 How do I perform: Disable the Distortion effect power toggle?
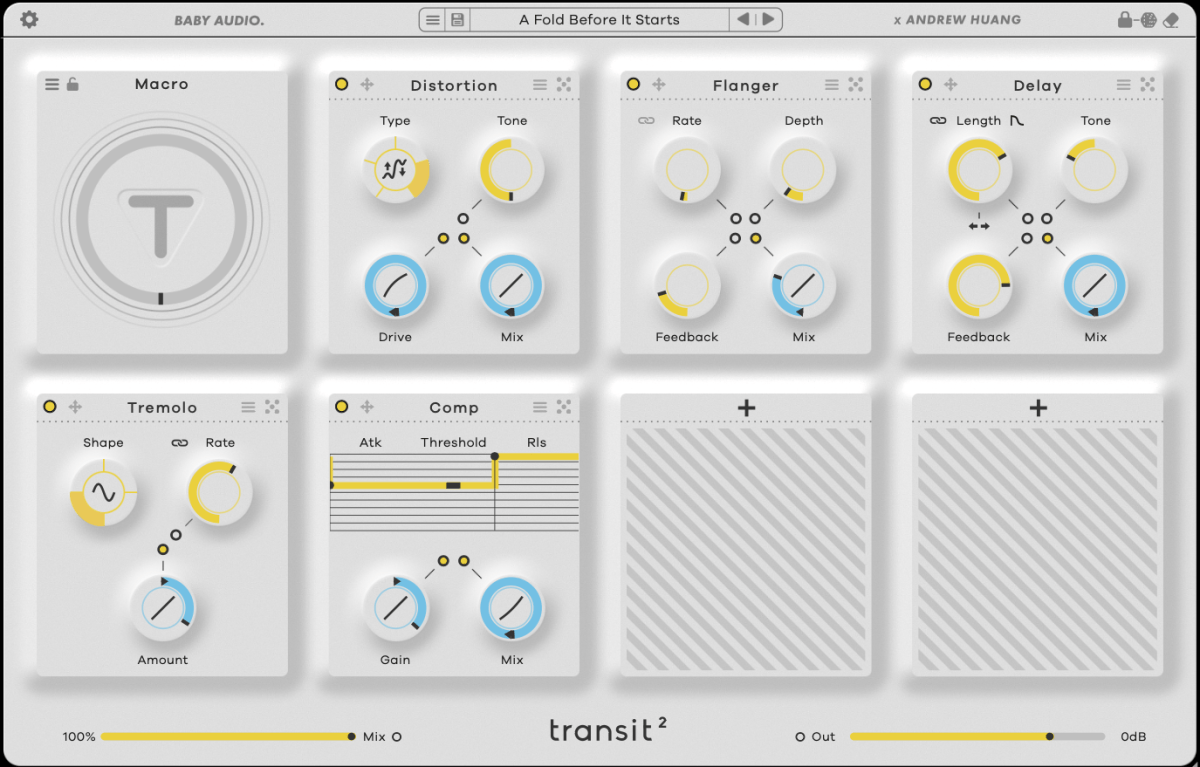coord(342,85)
